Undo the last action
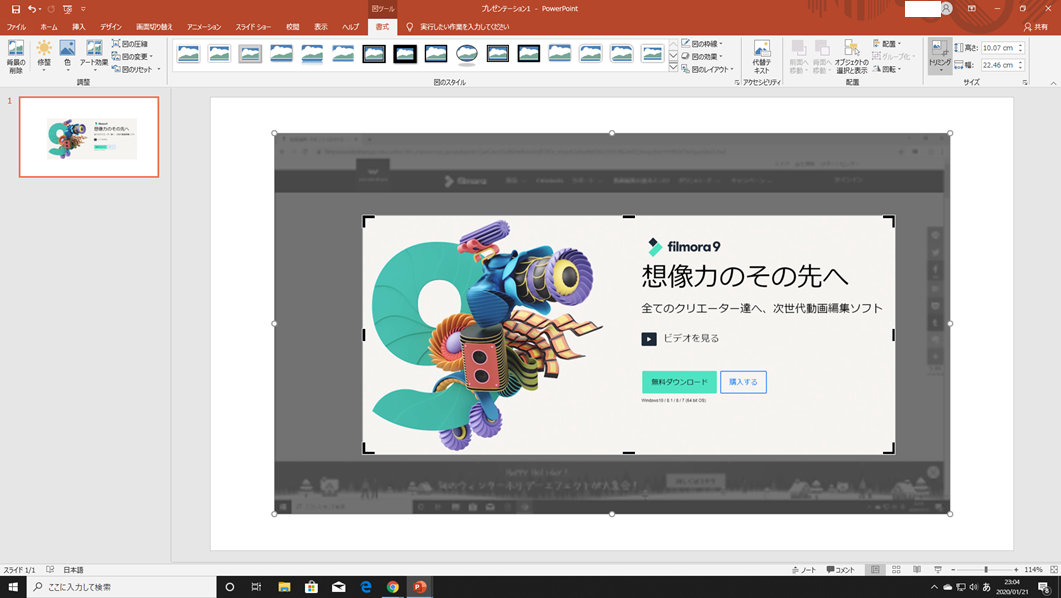This screenshot has height=598, width=1061. click(32, 9)
